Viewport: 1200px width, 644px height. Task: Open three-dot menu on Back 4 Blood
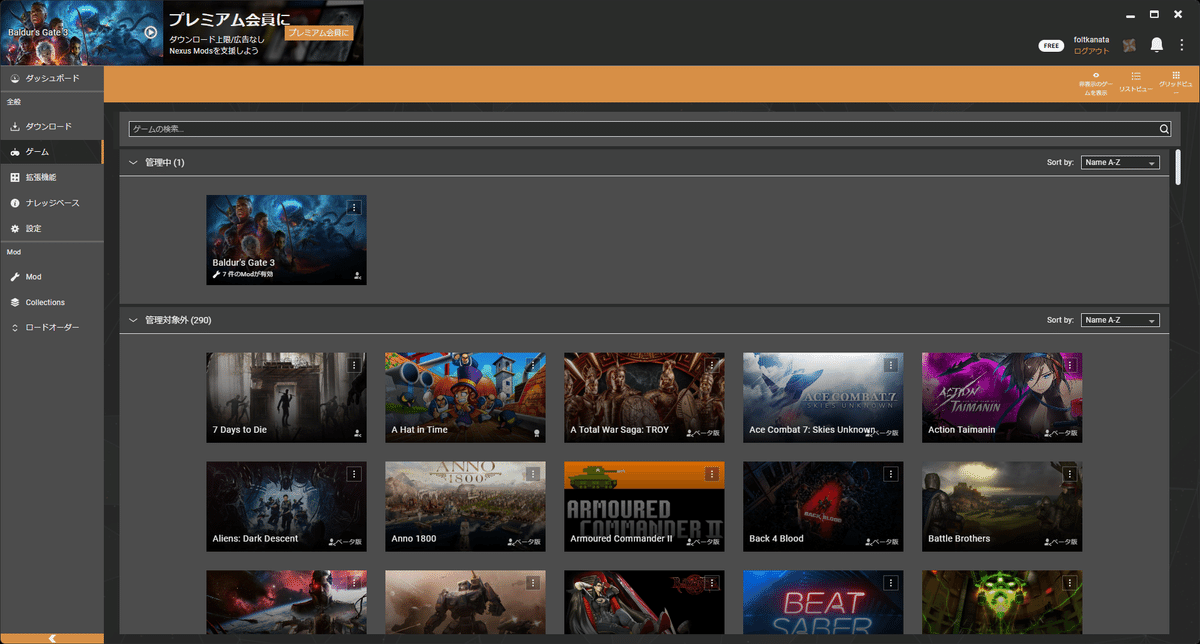coord(890,474)
